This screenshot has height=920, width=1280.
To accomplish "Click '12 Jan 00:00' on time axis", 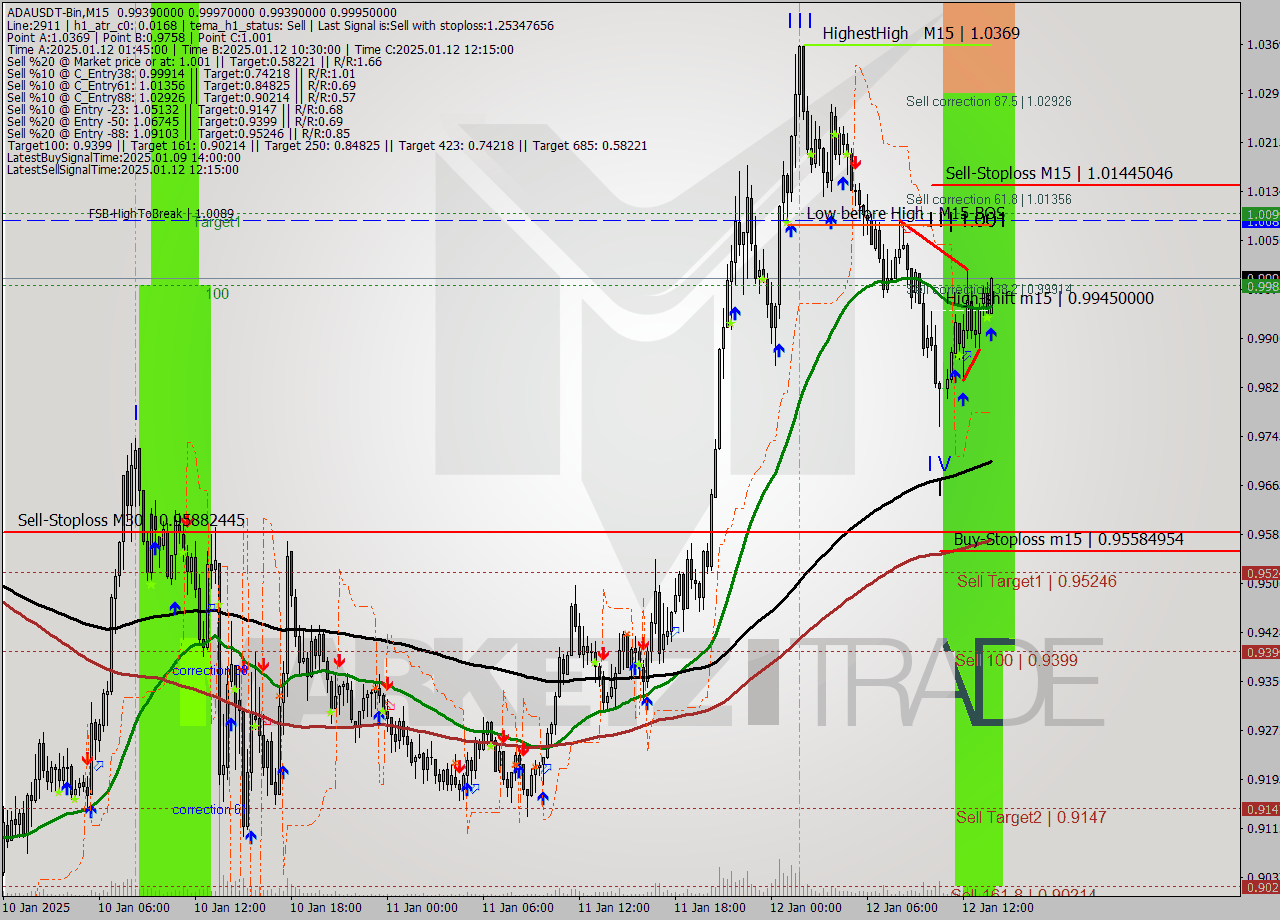I will click(x=805, y=908).
